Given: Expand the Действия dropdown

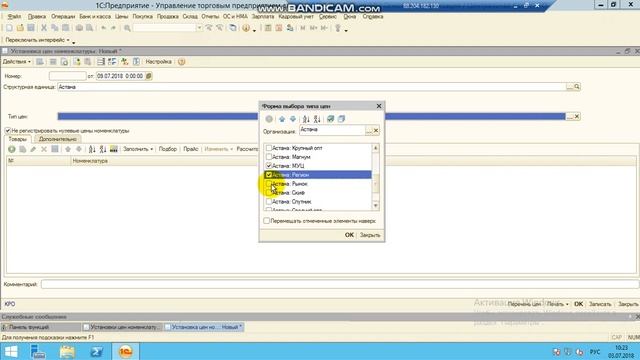Looking at the screenshot, I should click(x=17, y=62).
